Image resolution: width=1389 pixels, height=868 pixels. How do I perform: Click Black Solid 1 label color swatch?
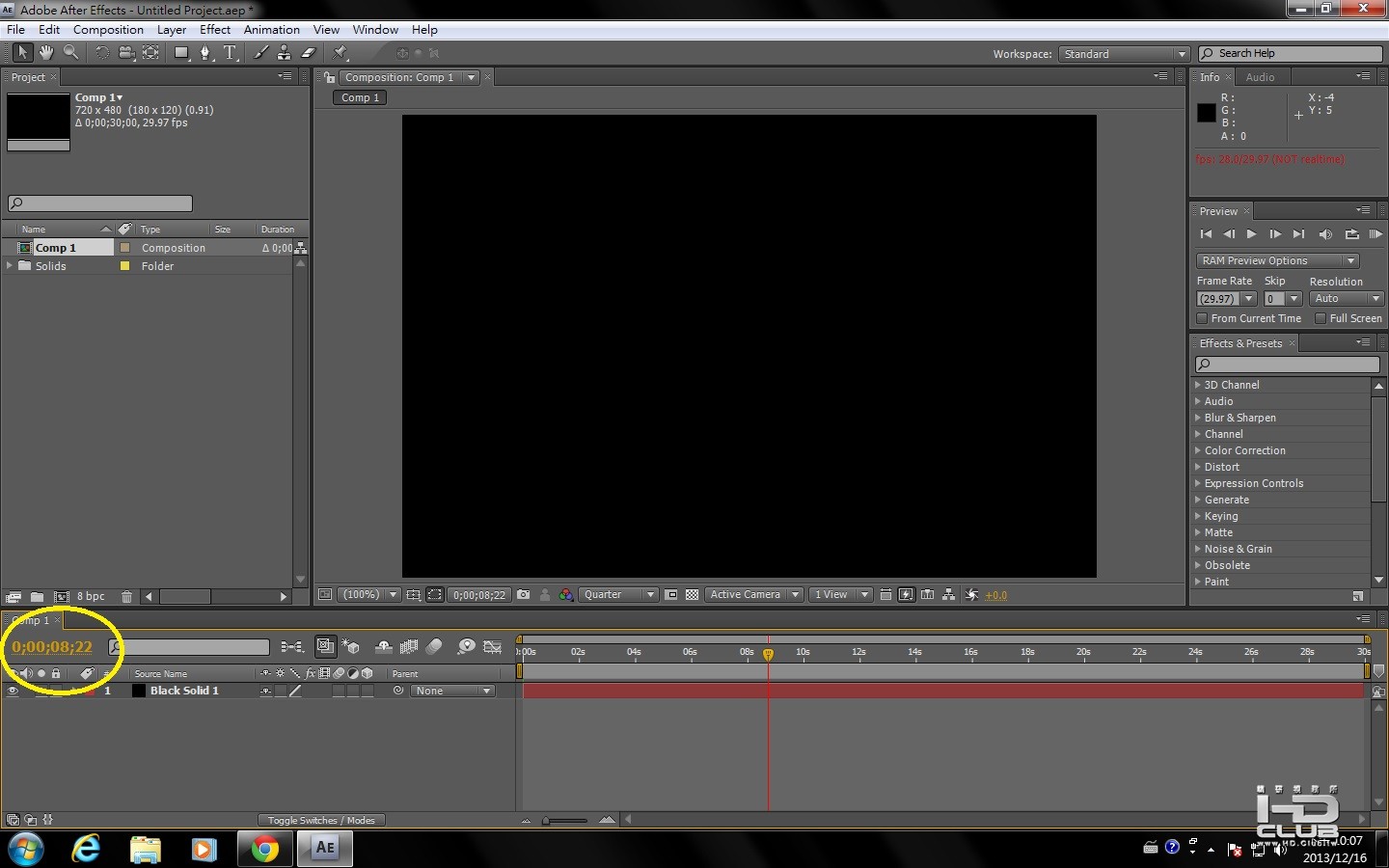pyautogui.click(x=89, y=691)
